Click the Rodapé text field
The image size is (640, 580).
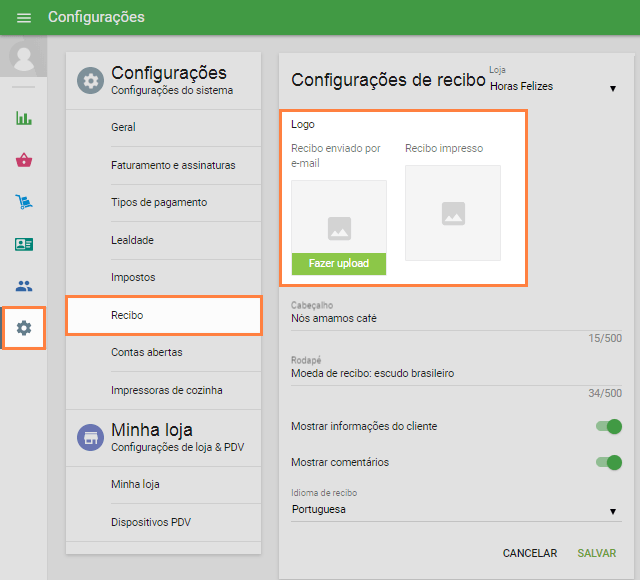[x=456, y=373]
